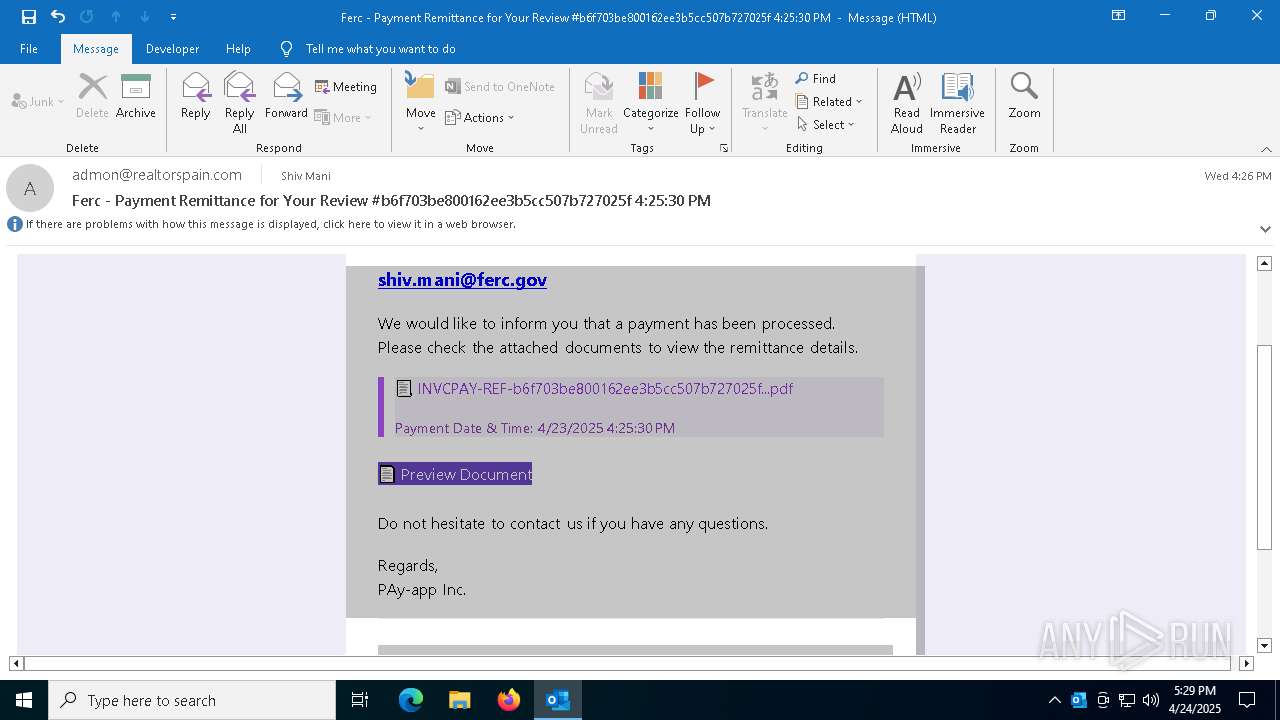Click Recipient name Shiv Mani

tap(306, 176)
